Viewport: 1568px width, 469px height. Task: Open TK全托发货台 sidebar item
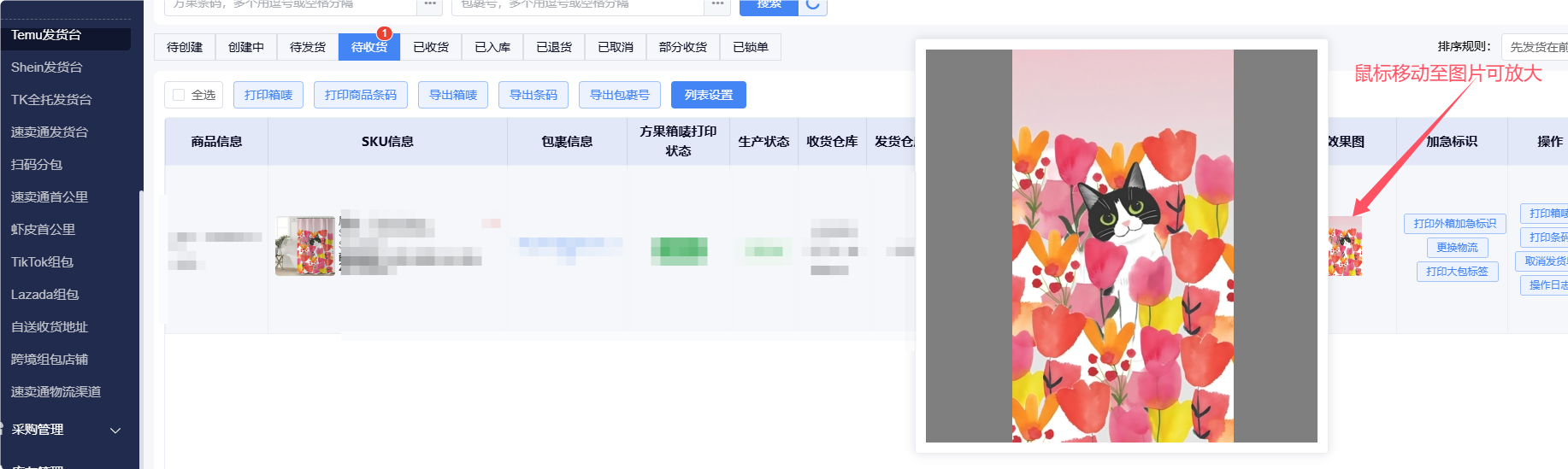pyautogui.click(x=51, y=100)
